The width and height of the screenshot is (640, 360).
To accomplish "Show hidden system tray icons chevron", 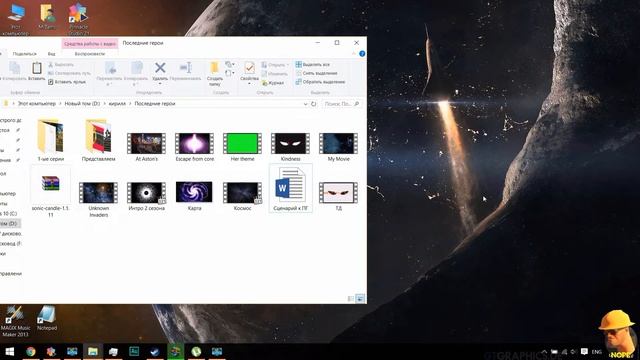I will (x=544, y=352).
